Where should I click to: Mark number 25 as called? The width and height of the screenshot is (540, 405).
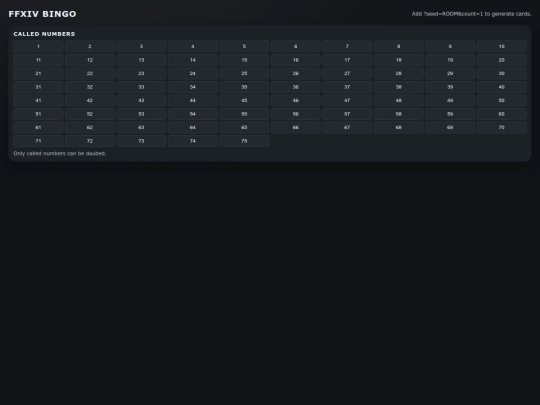coord(244,73)
